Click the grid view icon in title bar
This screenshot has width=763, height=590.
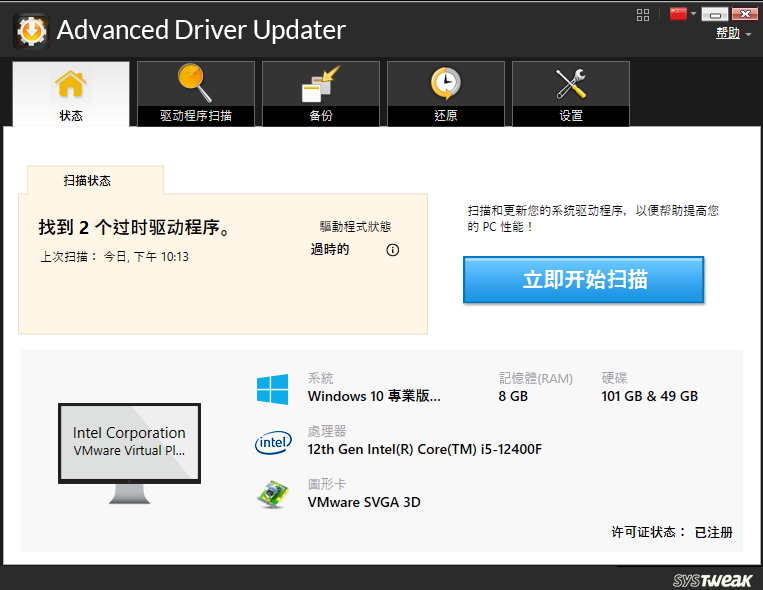643,15
